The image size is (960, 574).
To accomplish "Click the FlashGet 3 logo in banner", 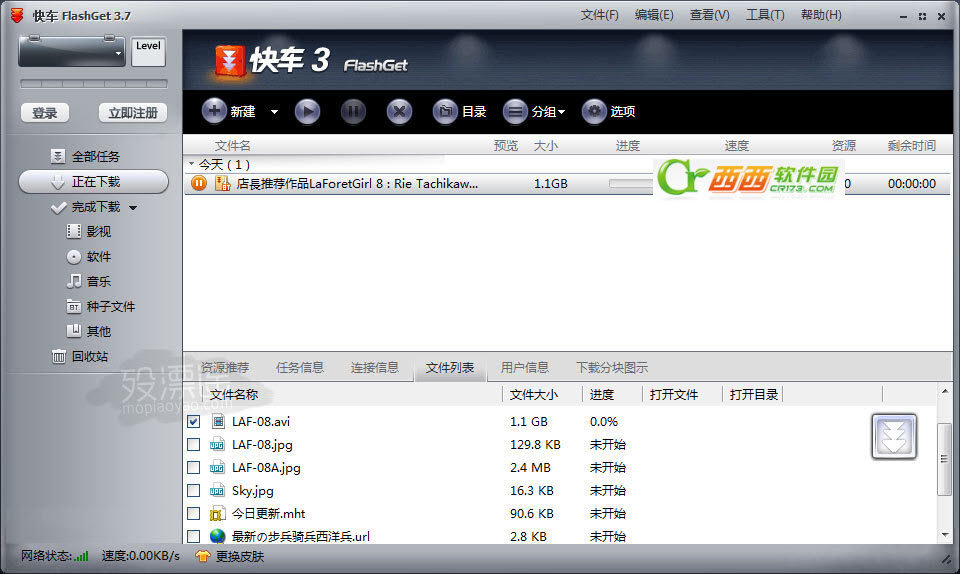I will pyautogui.click(x=230, y=61).
